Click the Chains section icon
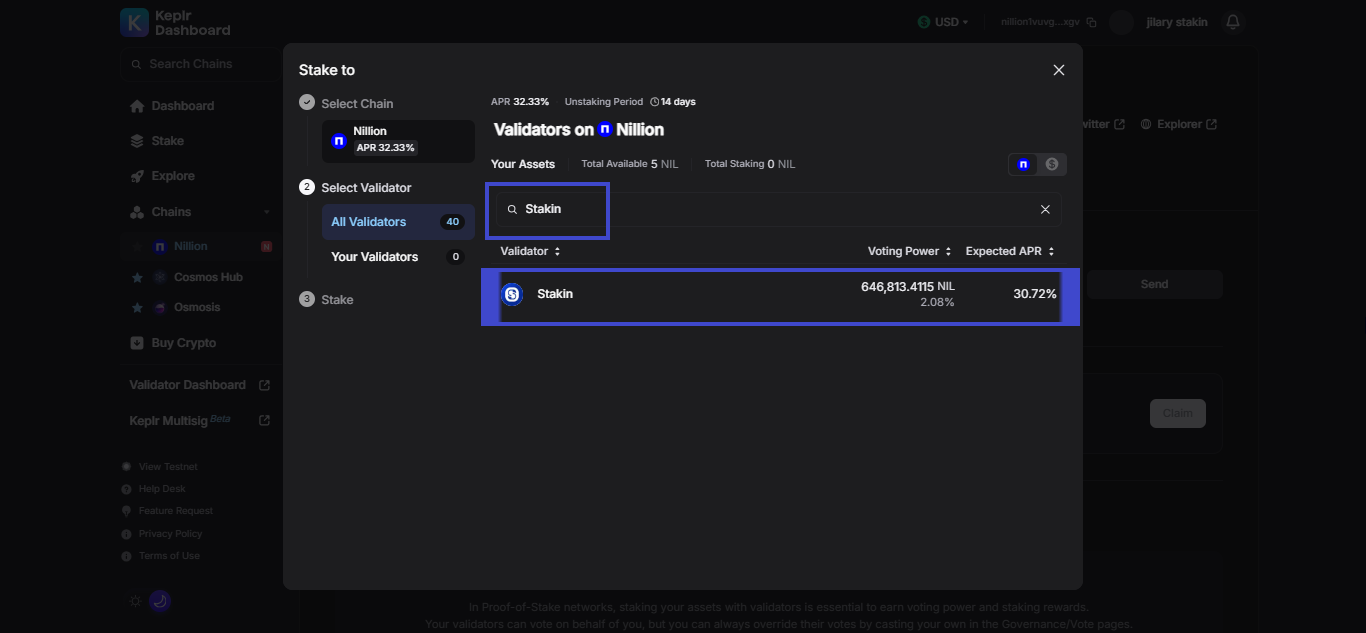The image size is (1366, 633). [x=137, y=212]
